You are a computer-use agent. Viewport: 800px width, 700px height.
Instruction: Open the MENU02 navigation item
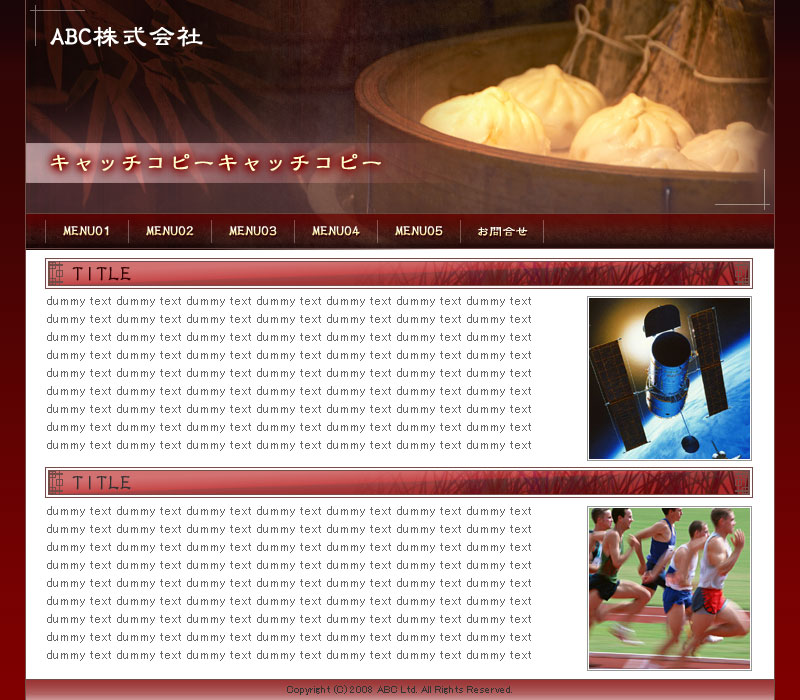coord(170,231)
